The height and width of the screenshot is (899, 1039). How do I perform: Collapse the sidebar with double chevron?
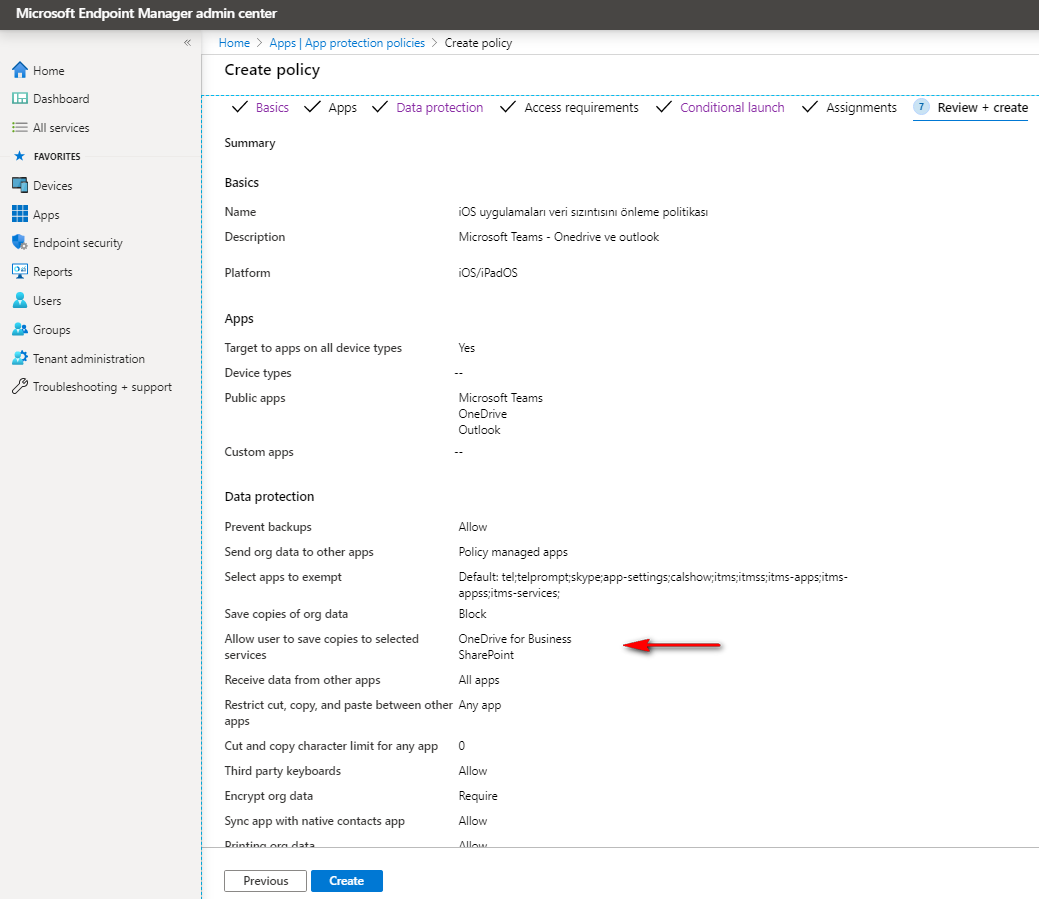pos(188,42)
